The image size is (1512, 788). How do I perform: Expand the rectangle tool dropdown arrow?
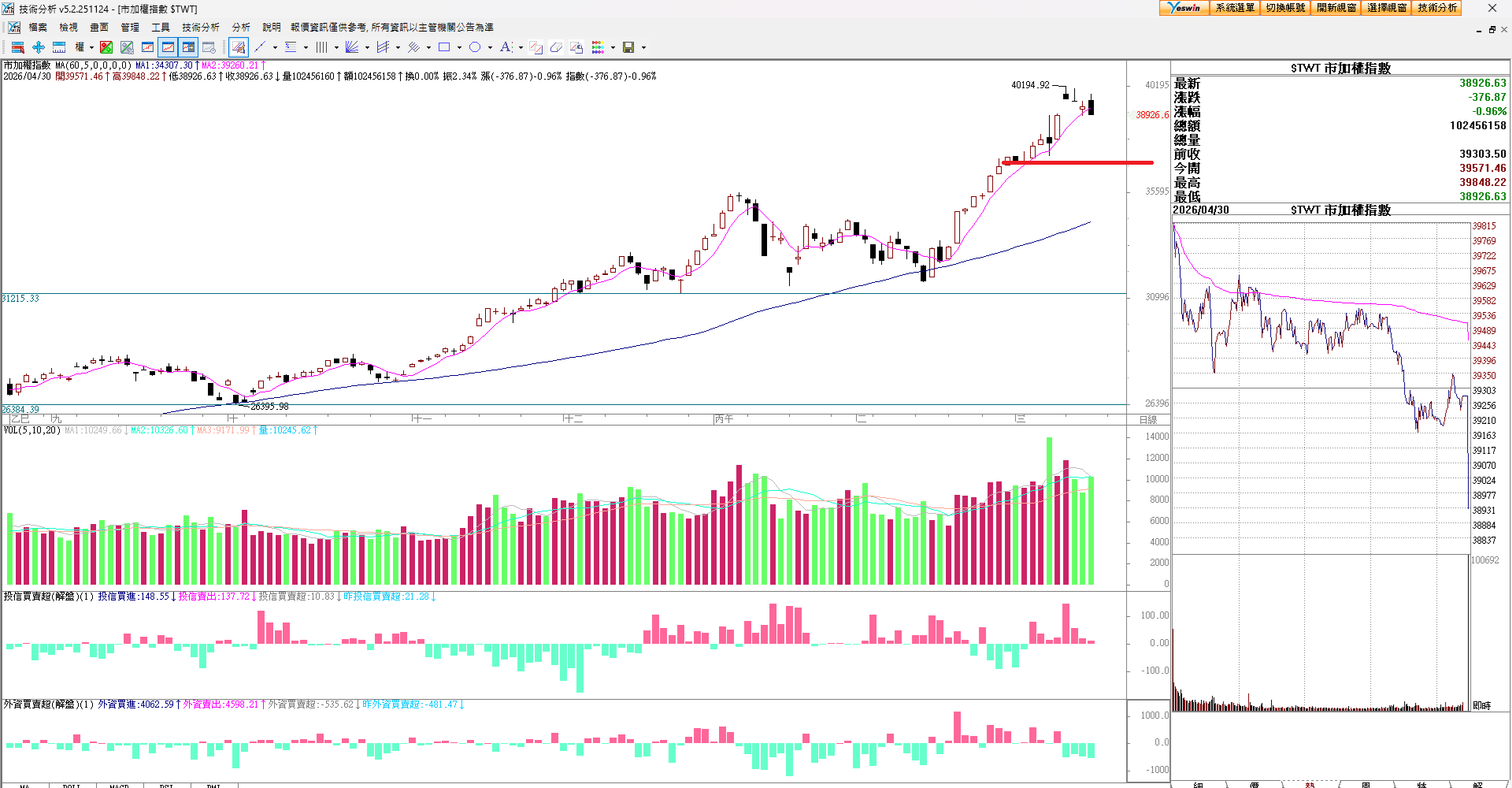[x=459, y=47]
